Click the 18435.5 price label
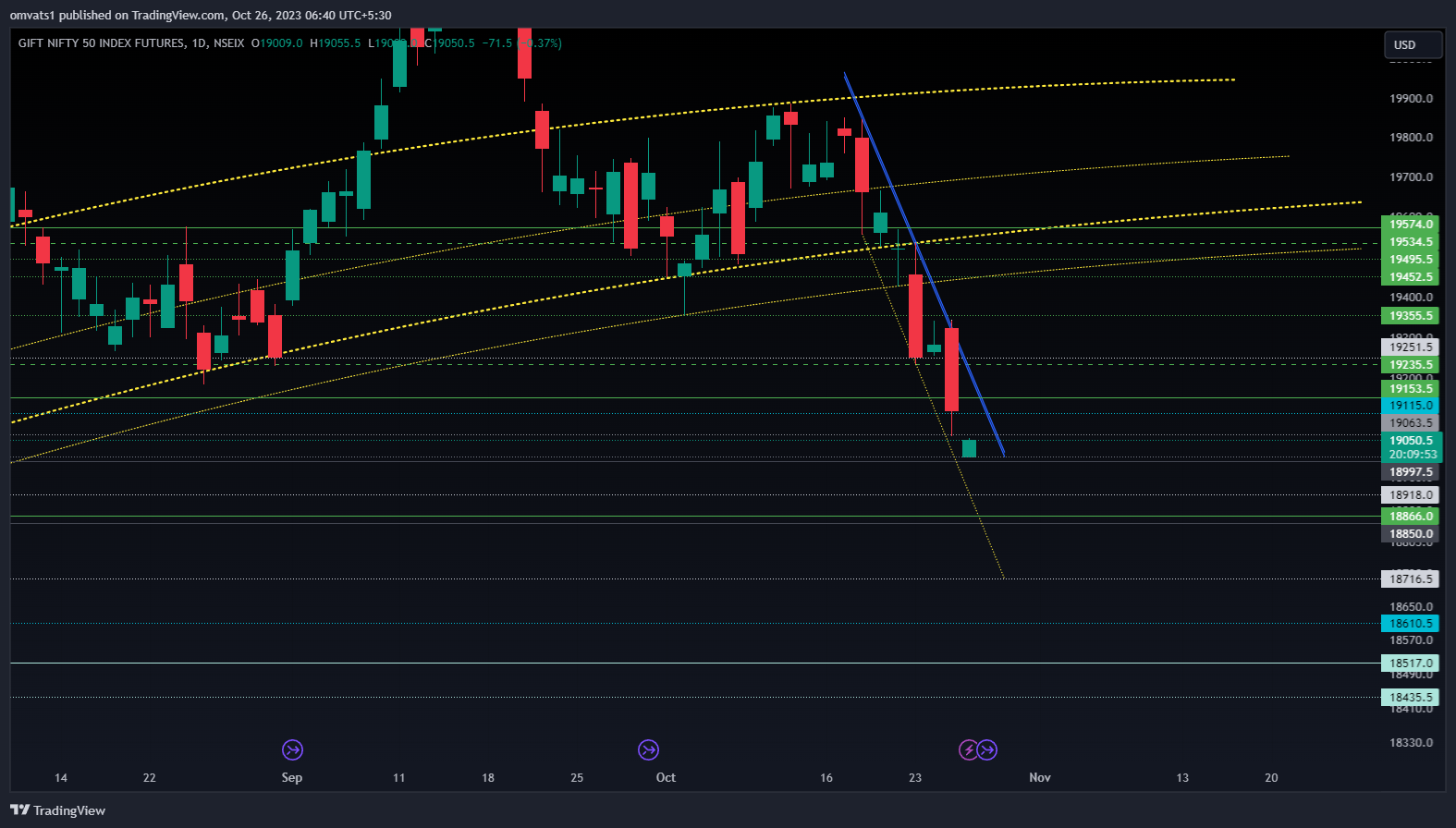The height and width of the screenshot is (828, 1456). [x=1411, y=698]
